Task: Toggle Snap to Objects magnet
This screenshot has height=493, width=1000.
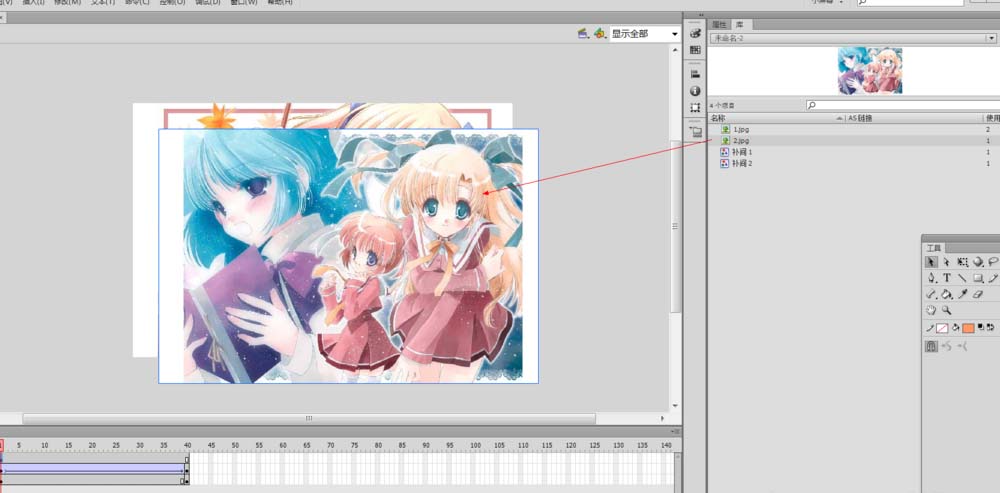Action: (x=931, y=346)
